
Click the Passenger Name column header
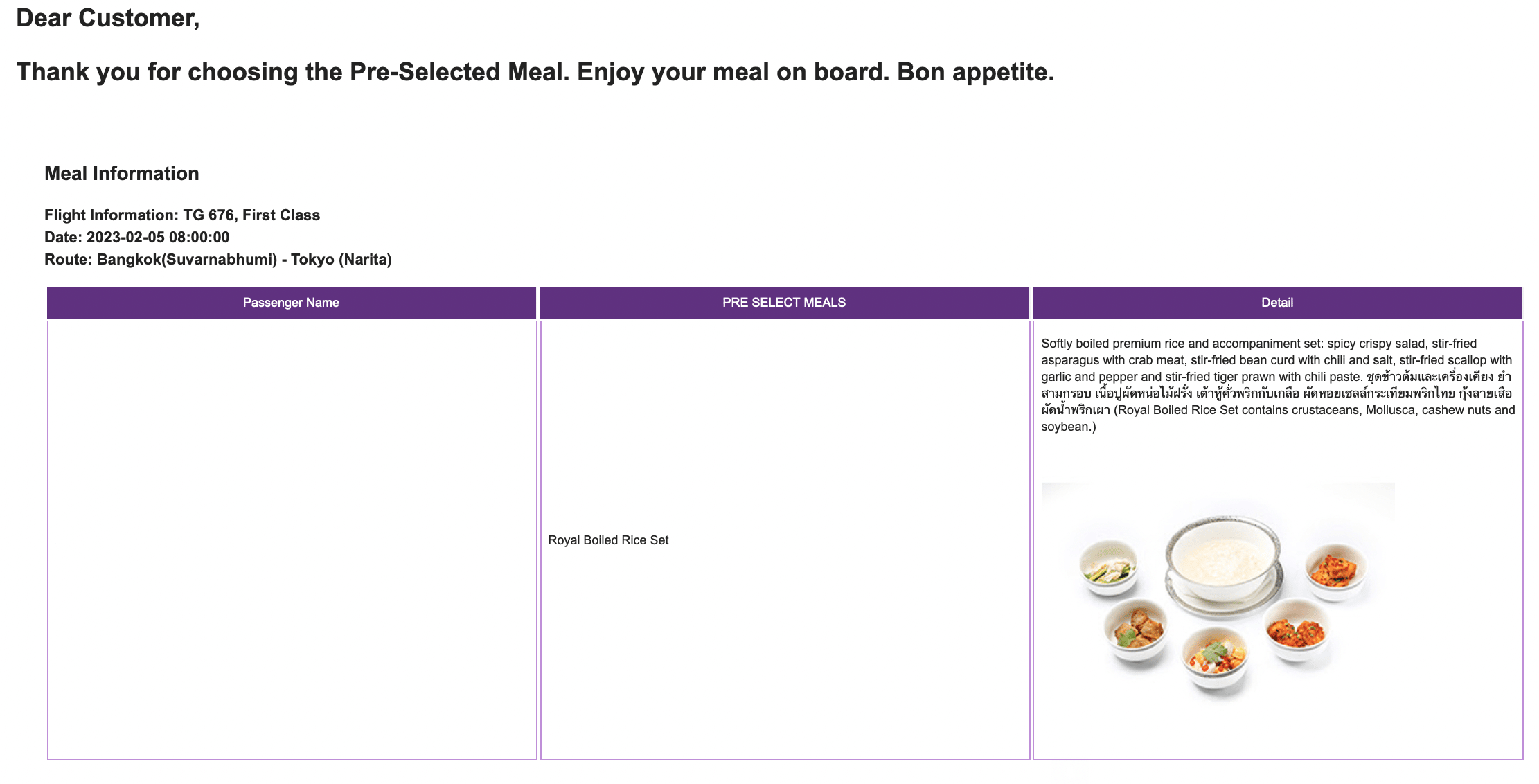[291, 303]
